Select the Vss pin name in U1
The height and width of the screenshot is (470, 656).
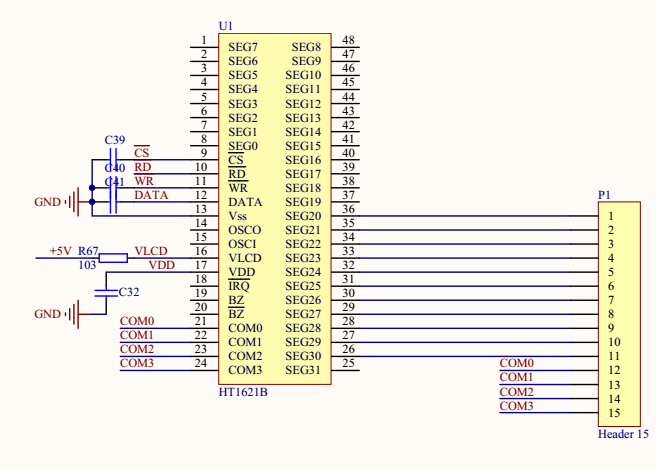coord(238,216)
